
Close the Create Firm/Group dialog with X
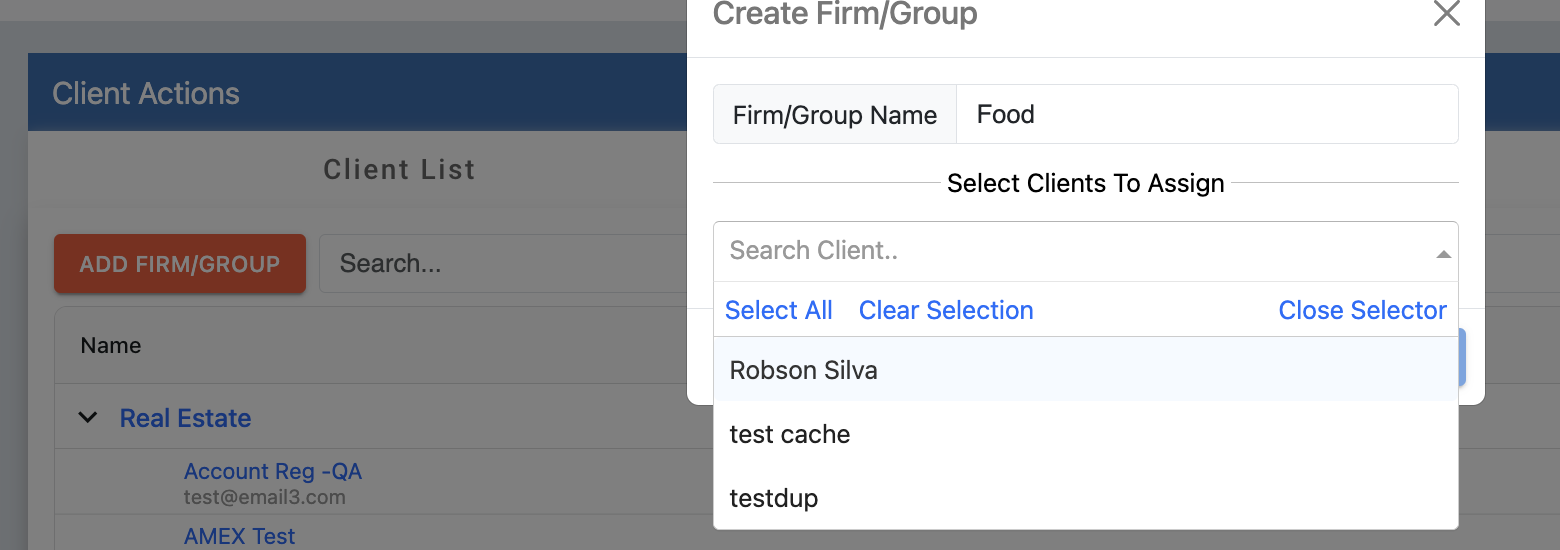click(1446, 14)
